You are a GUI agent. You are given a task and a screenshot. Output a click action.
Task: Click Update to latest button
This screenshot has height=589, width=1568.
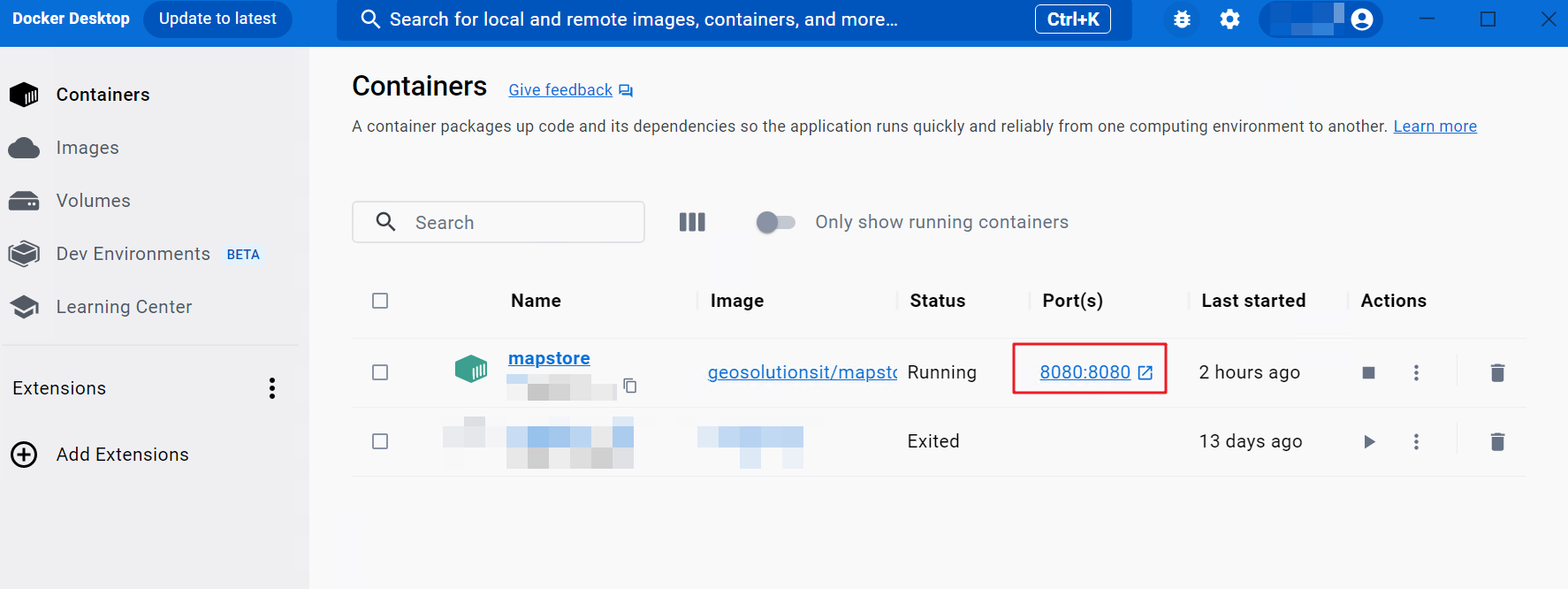217,19
